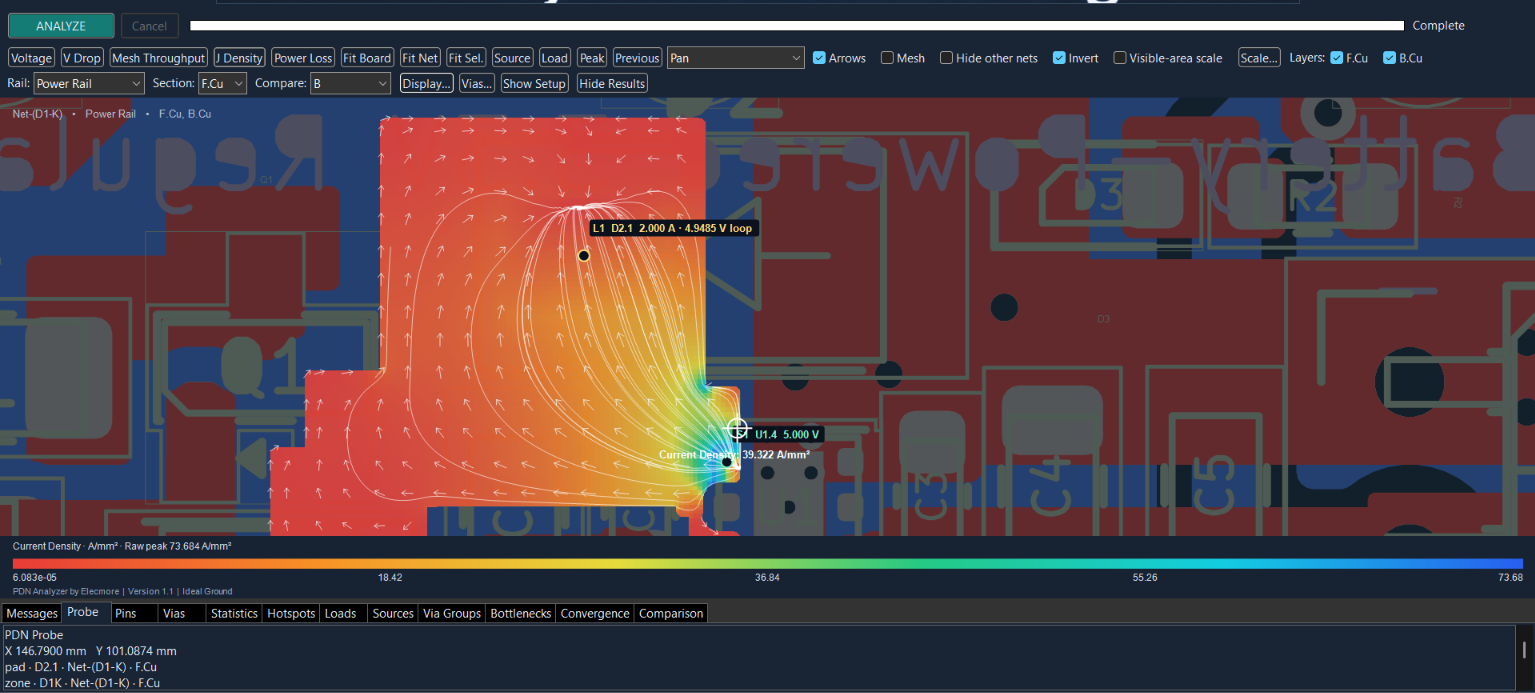Image resolution: width=1535 pixels, height=693 pixels.
Task: Open the Section dropdown showing F.Cu
Action: click(222, 84)
